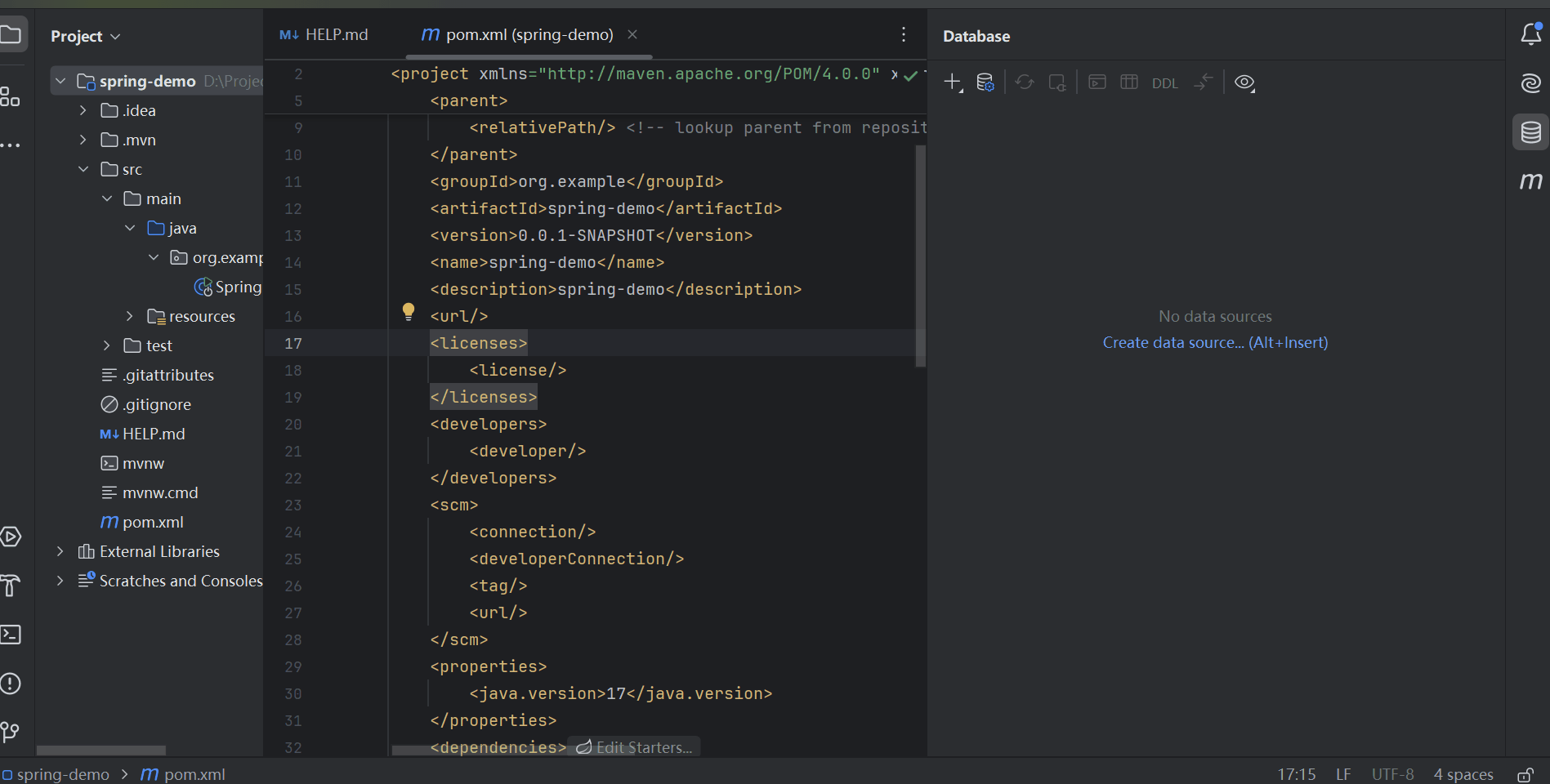
Task: Click the Refresh icon in Database toolbar
Action: coord(1025,82)
